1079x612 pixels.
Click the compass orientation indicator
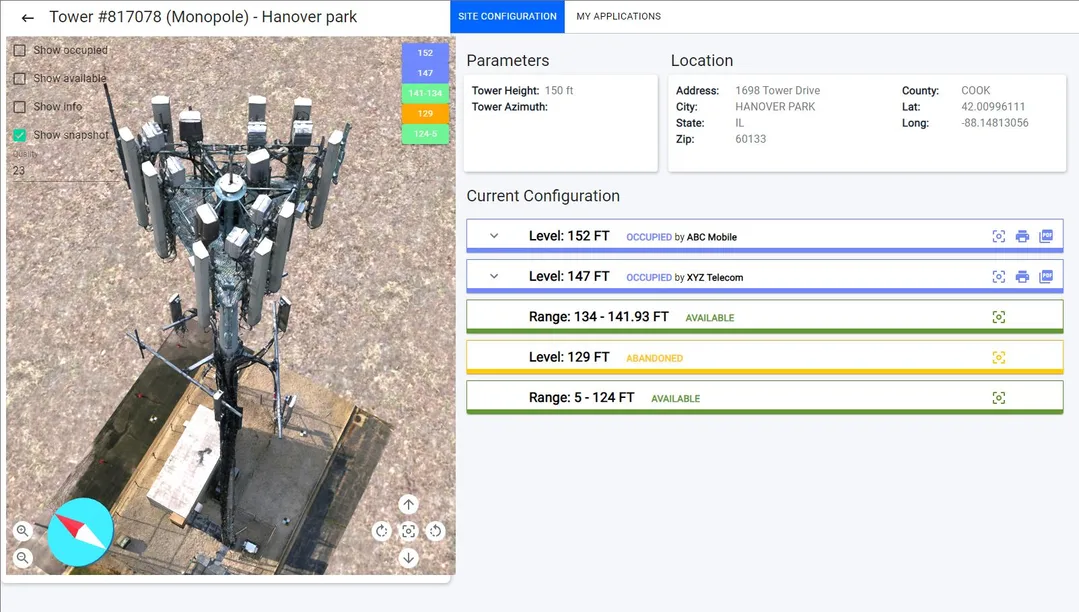point(80,532)
